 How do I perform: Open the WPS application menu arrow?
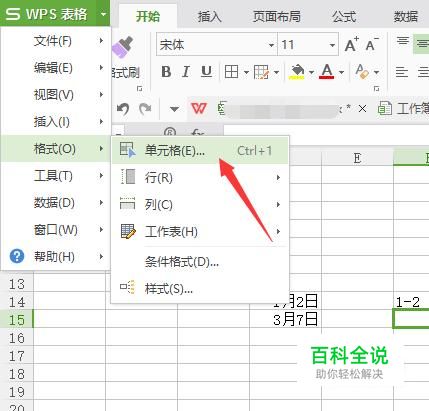(103, 14)
